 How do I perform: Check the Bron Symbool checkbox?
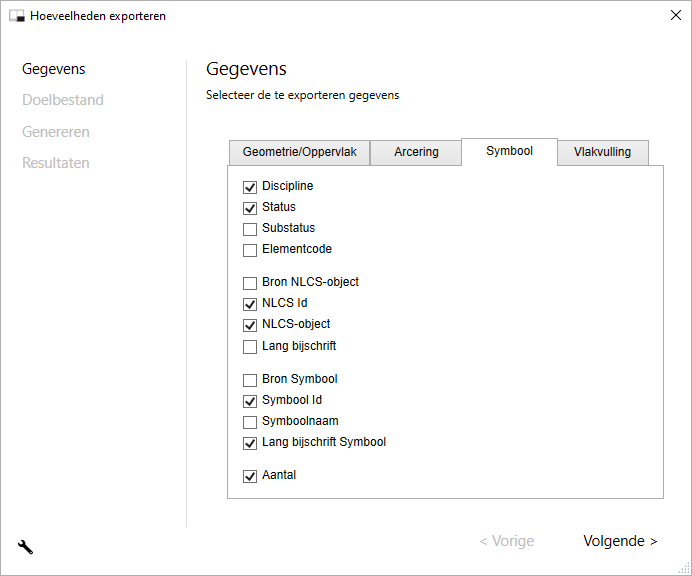coord(250,380)
